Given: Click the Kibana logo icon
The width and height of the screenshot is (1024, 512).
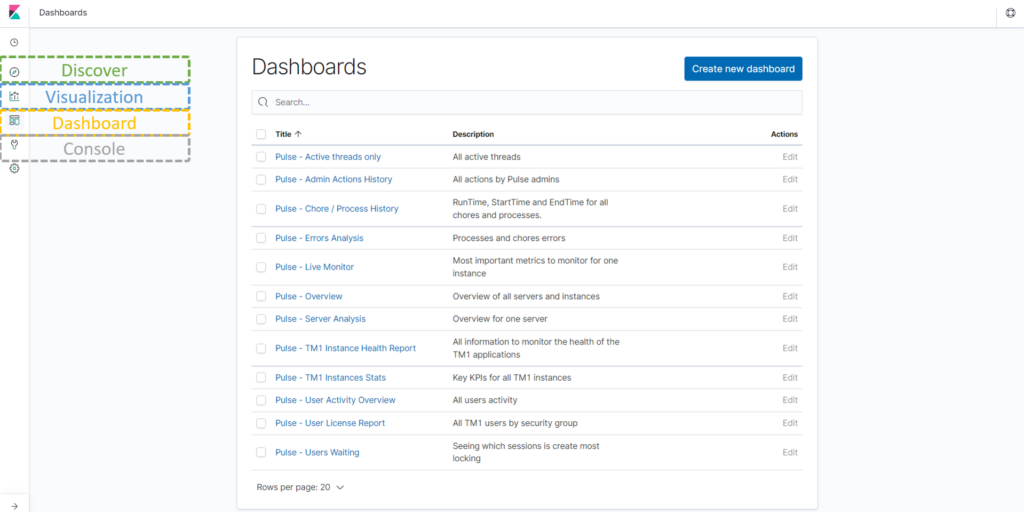Looking at the screenshot, I should click(14, 13).
